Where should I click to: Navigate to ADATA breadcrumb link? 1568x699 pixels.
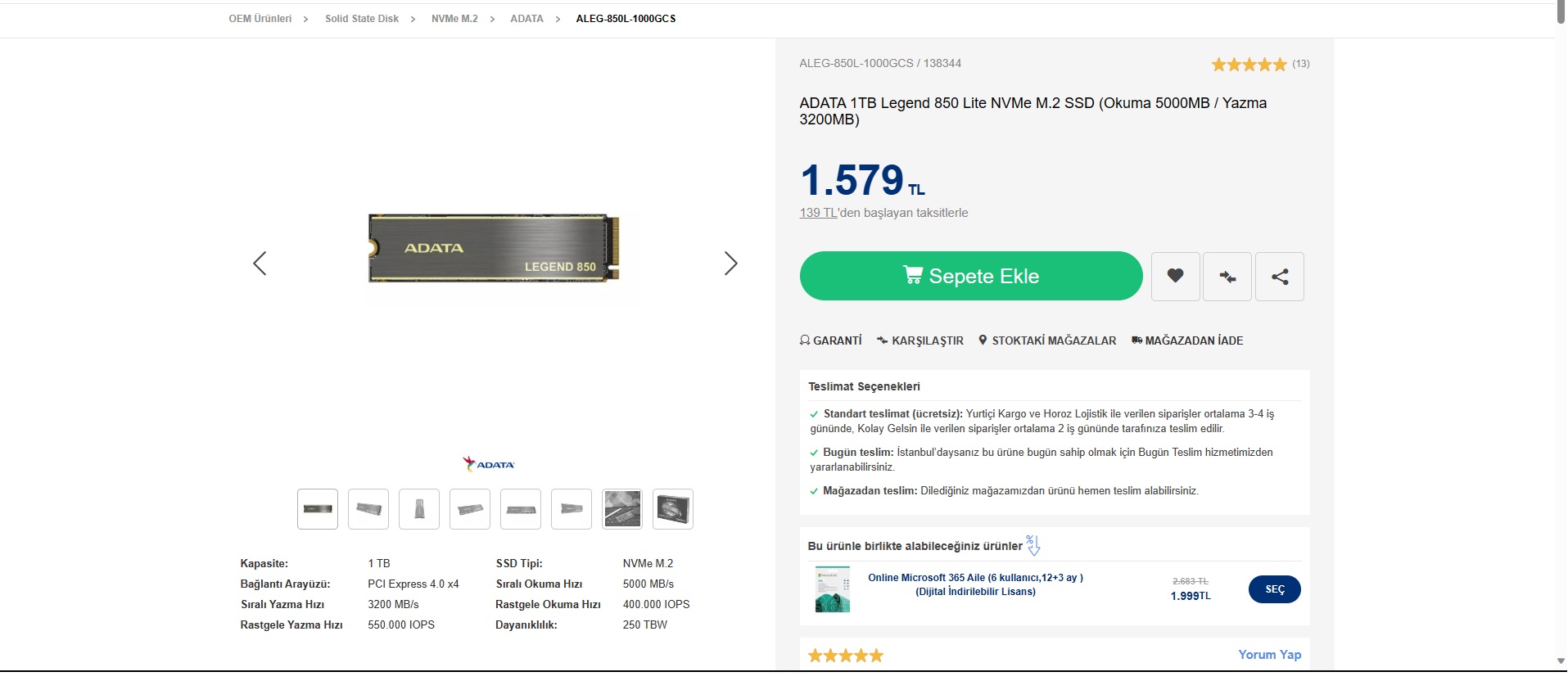point(526,19)
